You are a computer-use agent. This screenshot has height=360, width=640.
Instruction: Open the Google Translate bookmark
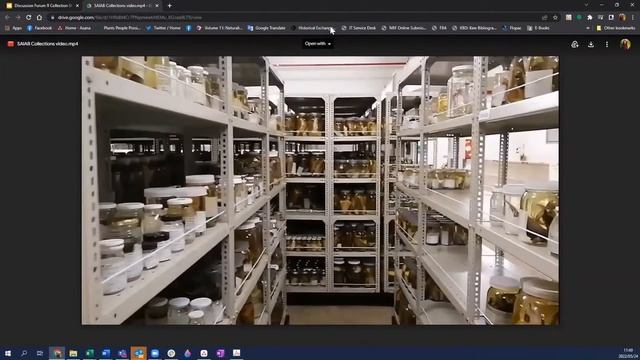pos(267,28)
